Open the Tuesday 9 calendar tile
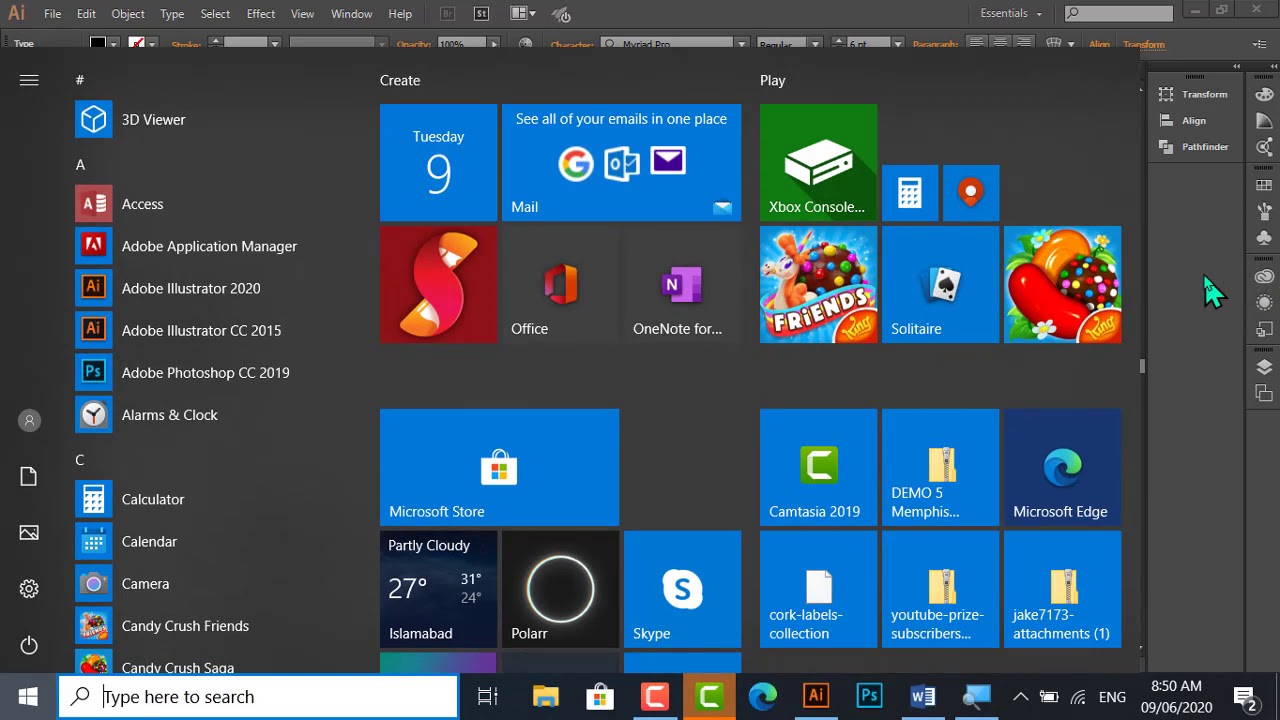The width and height of the screenshot is (1280, 720). 438,162
